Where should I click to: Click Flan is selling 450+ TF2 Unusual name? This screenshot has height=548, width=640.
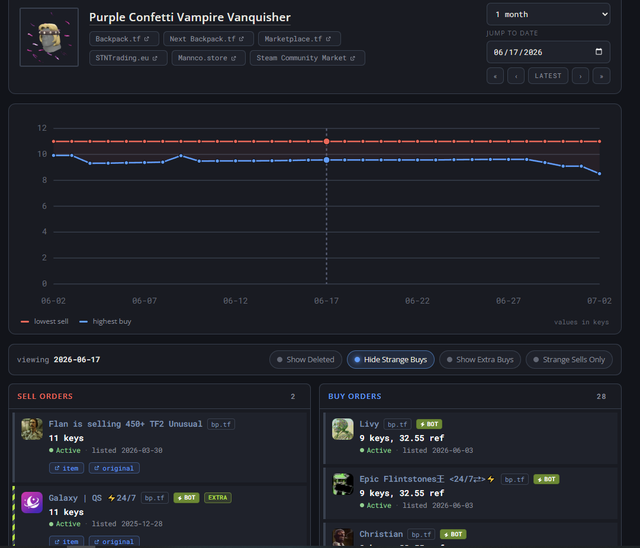tap(125, 424)
